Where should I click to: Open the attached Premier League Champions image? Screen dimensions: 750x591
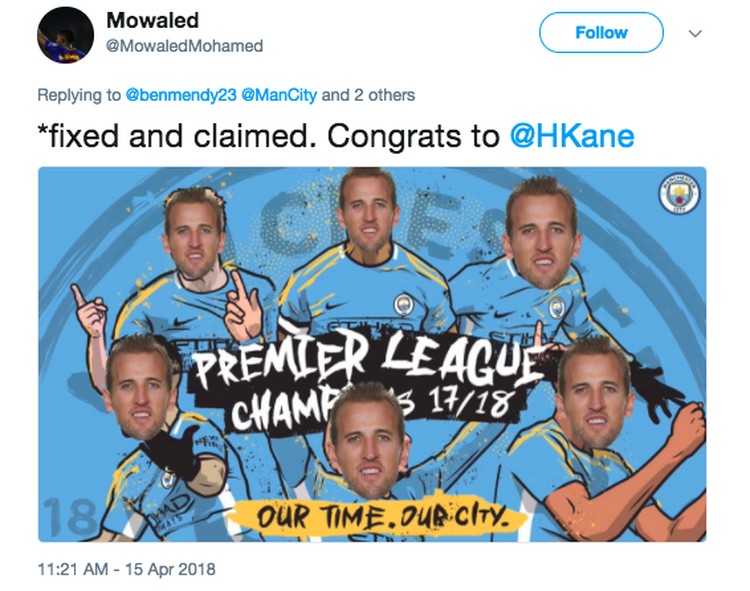(372, 354)
